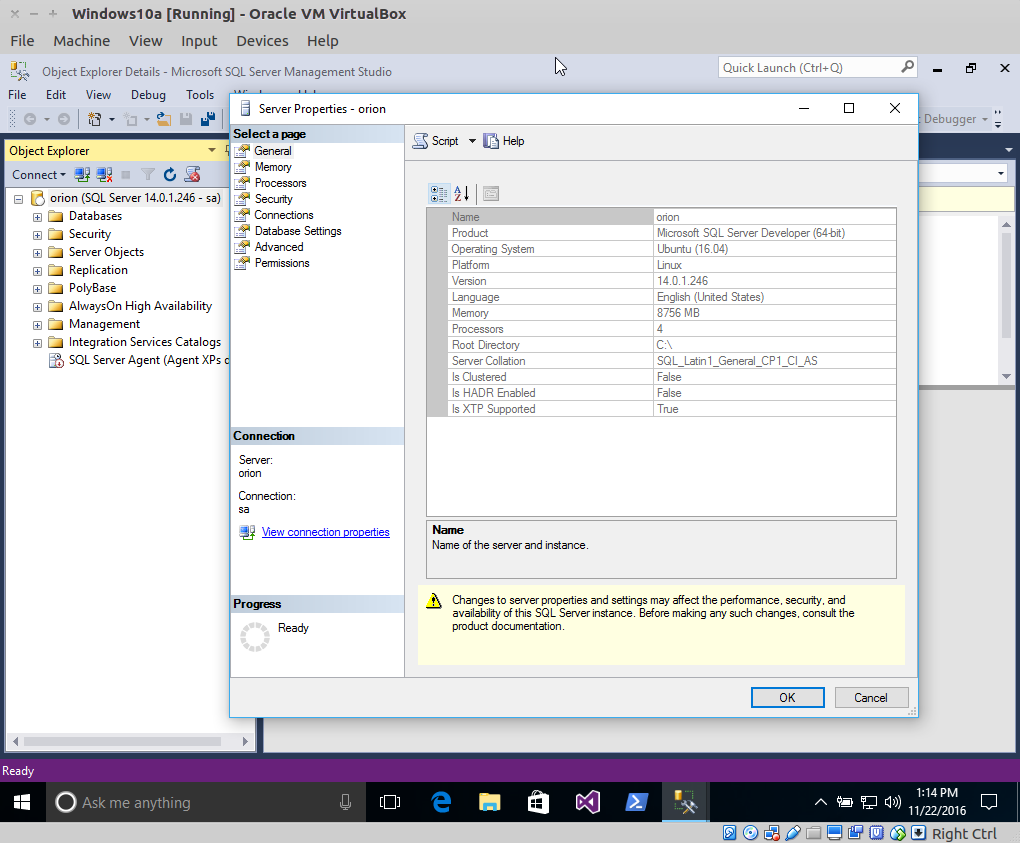1020x843 pixels.
Task: Expand the Replication folder
Action: 38,271
